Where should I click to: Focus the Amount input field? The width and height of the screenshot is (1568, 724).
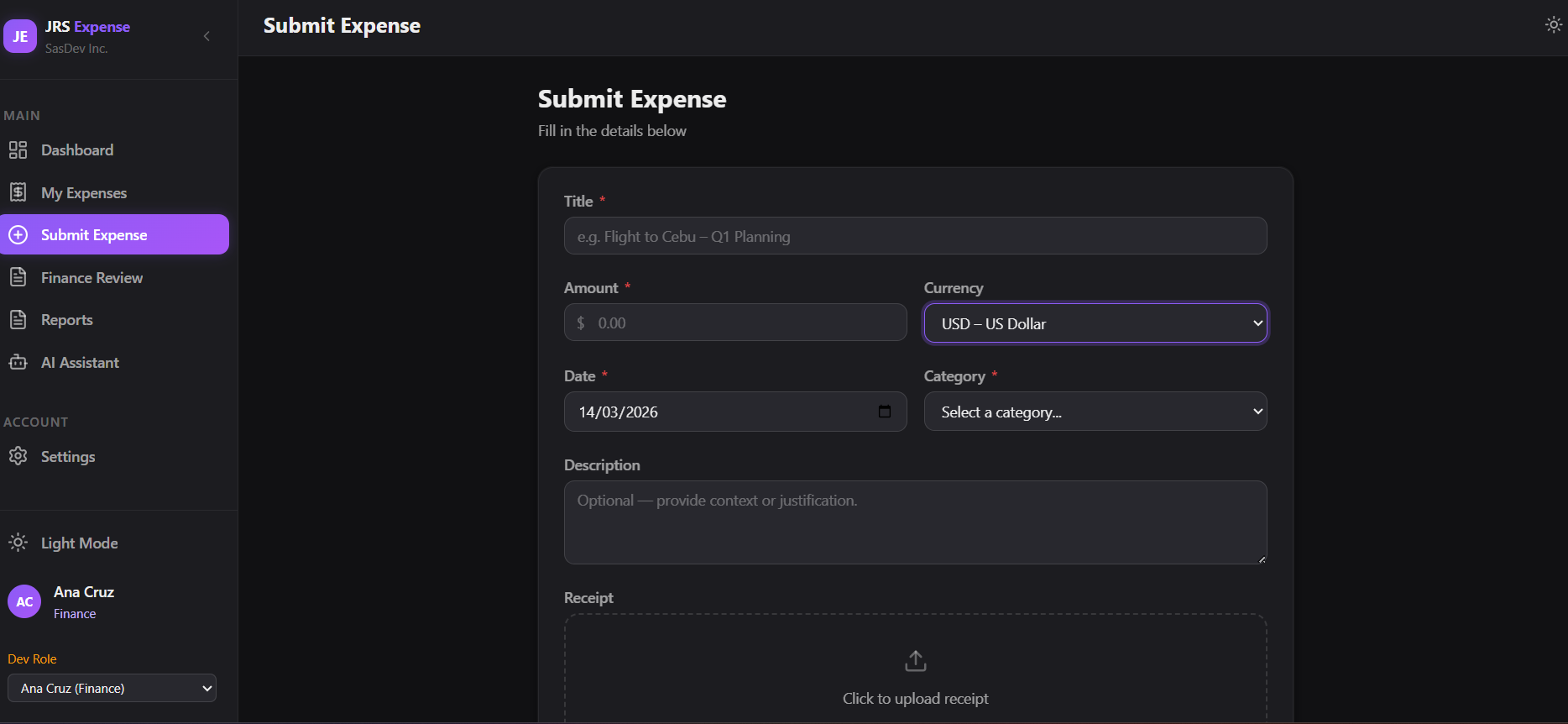(735, 323)
